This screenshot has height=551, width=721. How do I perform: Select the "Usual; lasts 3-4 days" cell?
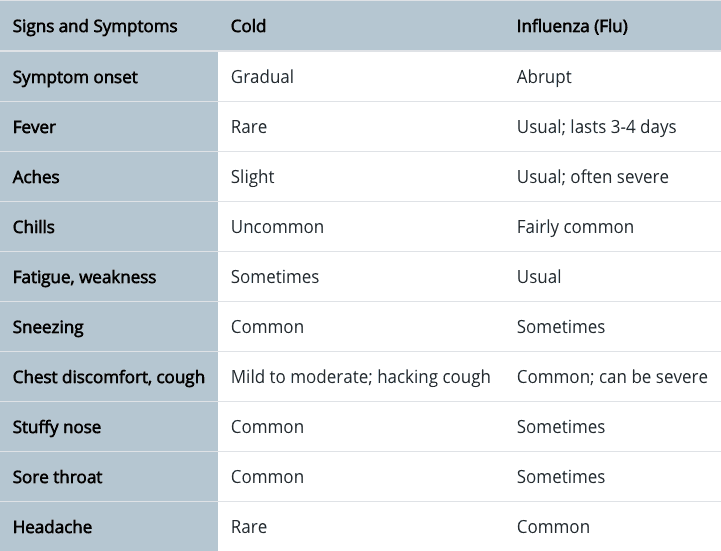[x=596, y=127]
